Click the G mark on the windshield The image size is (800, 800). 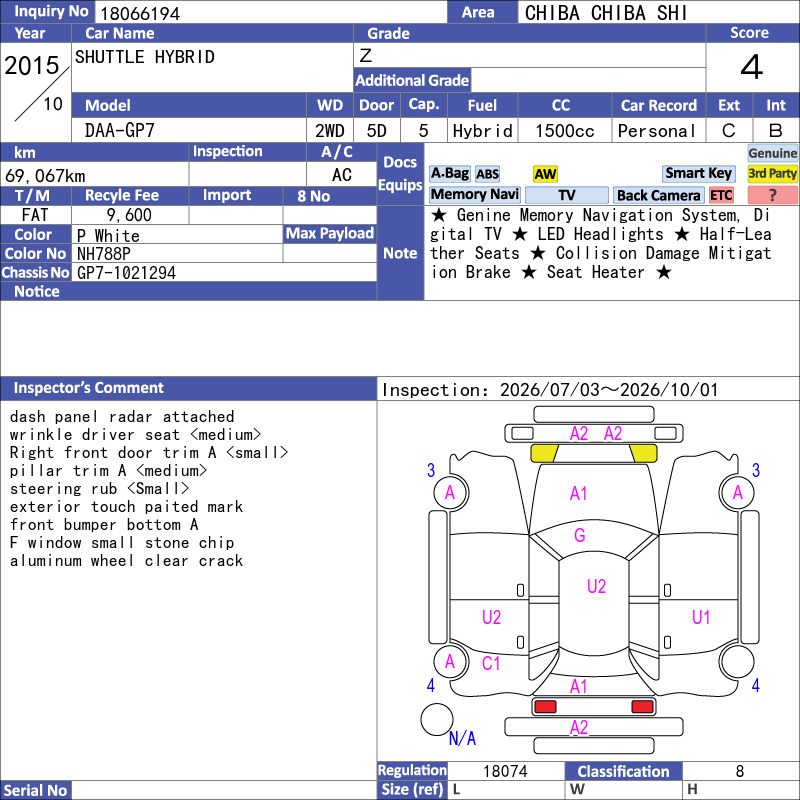click(580, 535)
